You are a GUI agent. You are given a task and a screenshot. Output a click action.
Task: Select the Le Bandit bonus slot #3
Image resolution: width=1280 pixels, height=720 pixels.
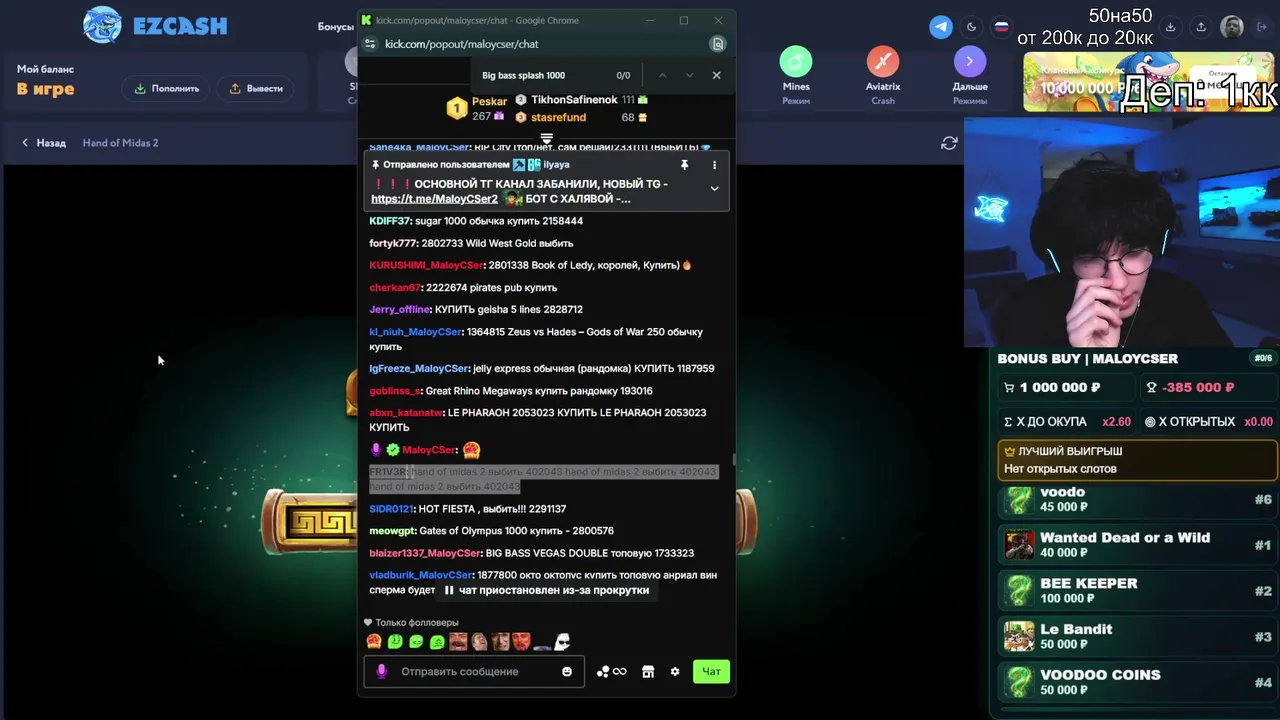(1138, 636)
